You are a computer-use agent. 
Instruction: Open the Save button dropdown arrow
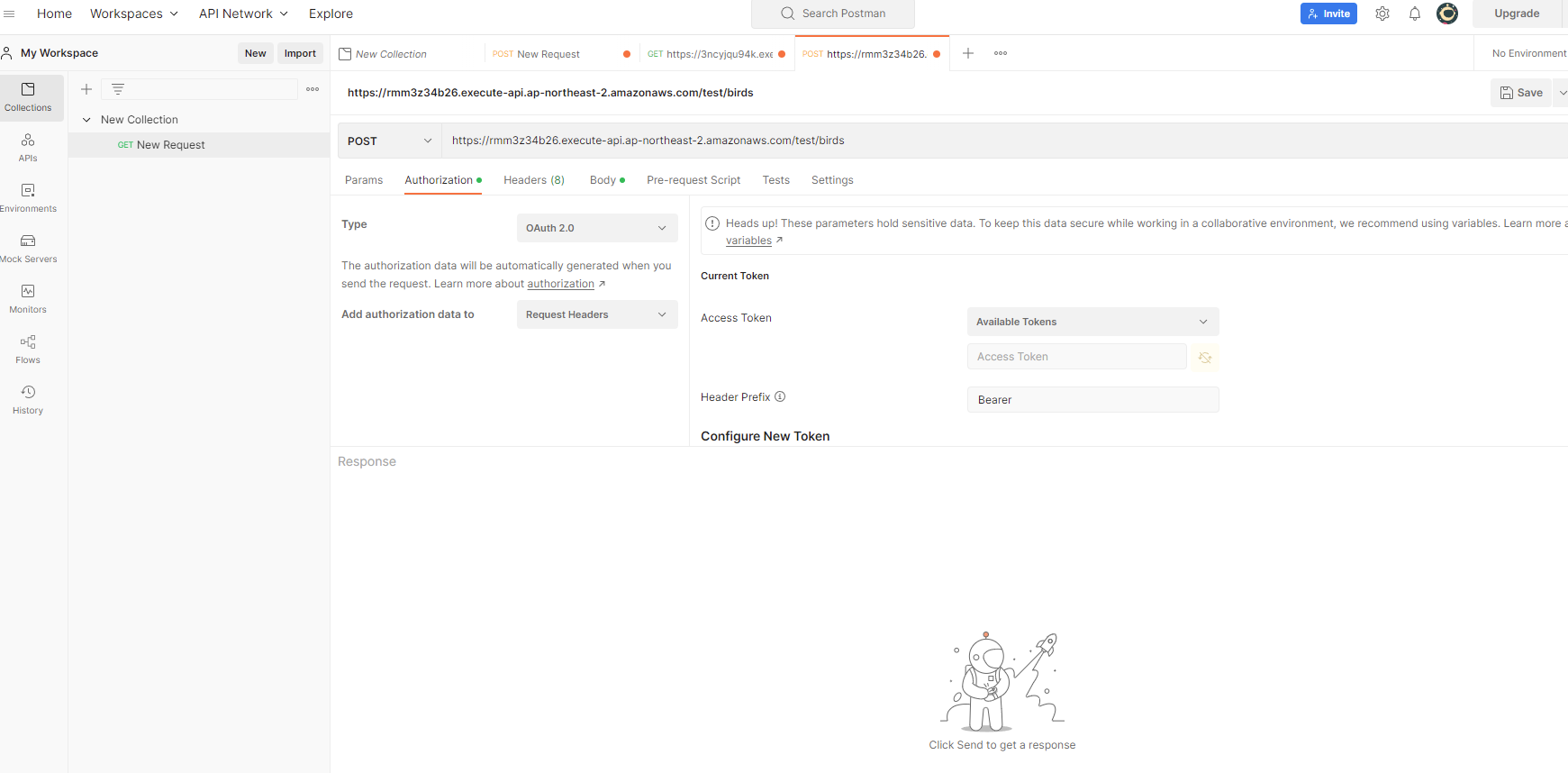[1562, 93]
